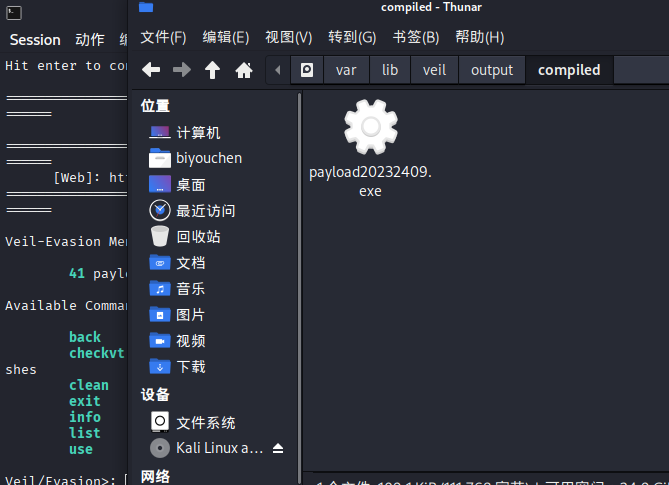Open the 文档 documents folder

(191, 263)
